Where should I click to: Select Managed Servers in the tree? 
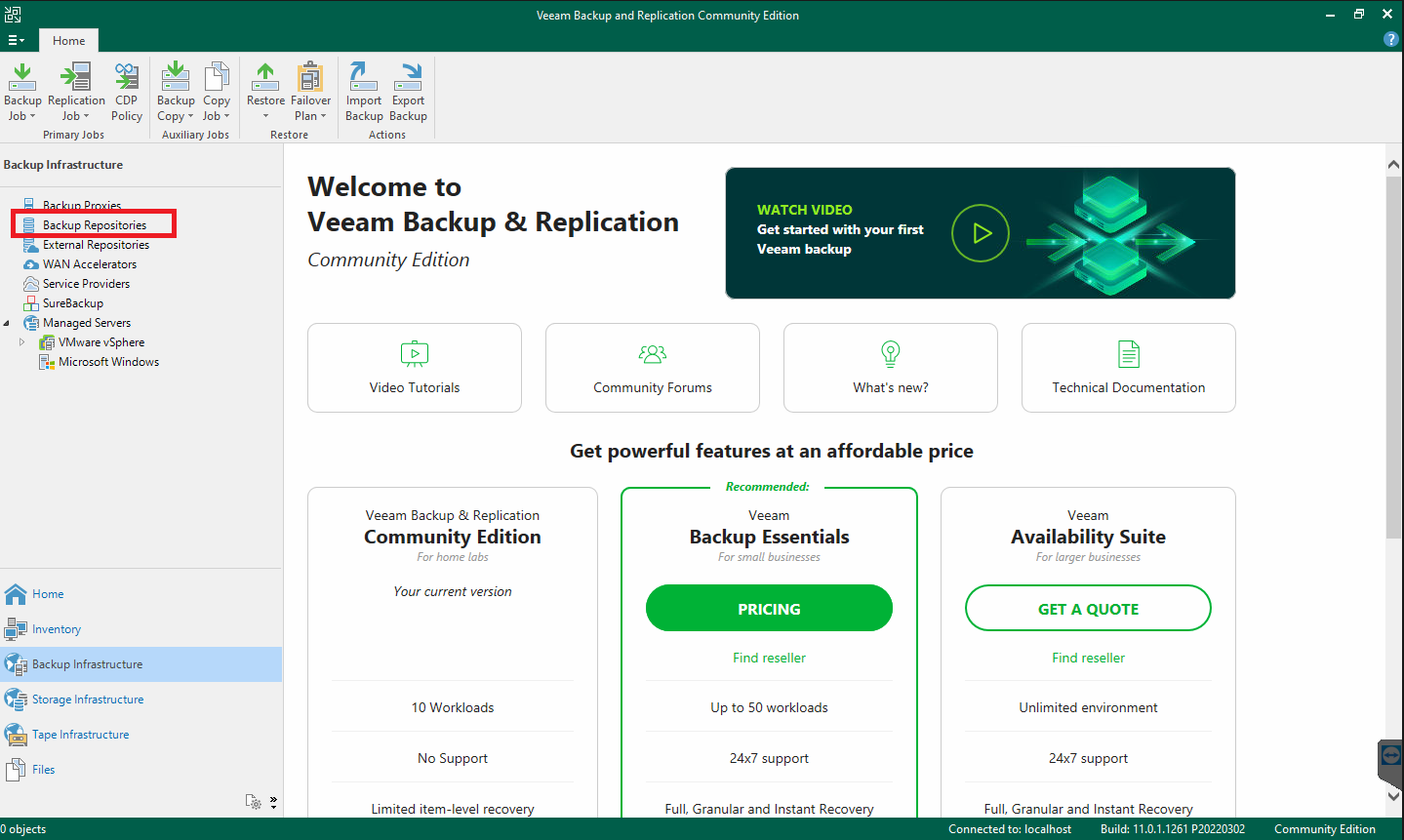click(87, 323)
